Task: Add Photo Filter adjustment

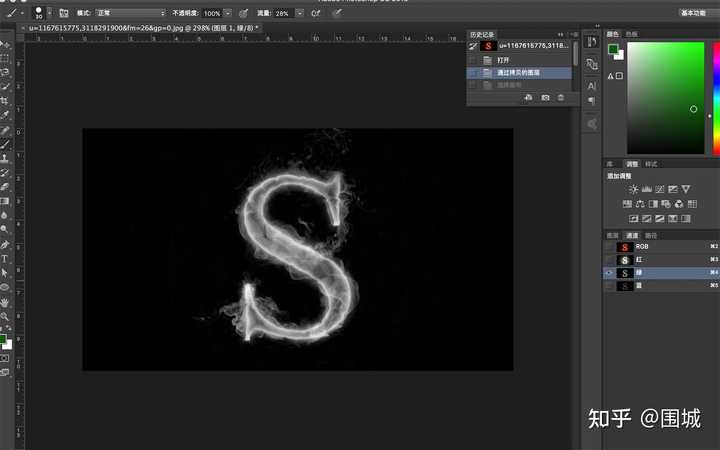Action: (666, 204)
